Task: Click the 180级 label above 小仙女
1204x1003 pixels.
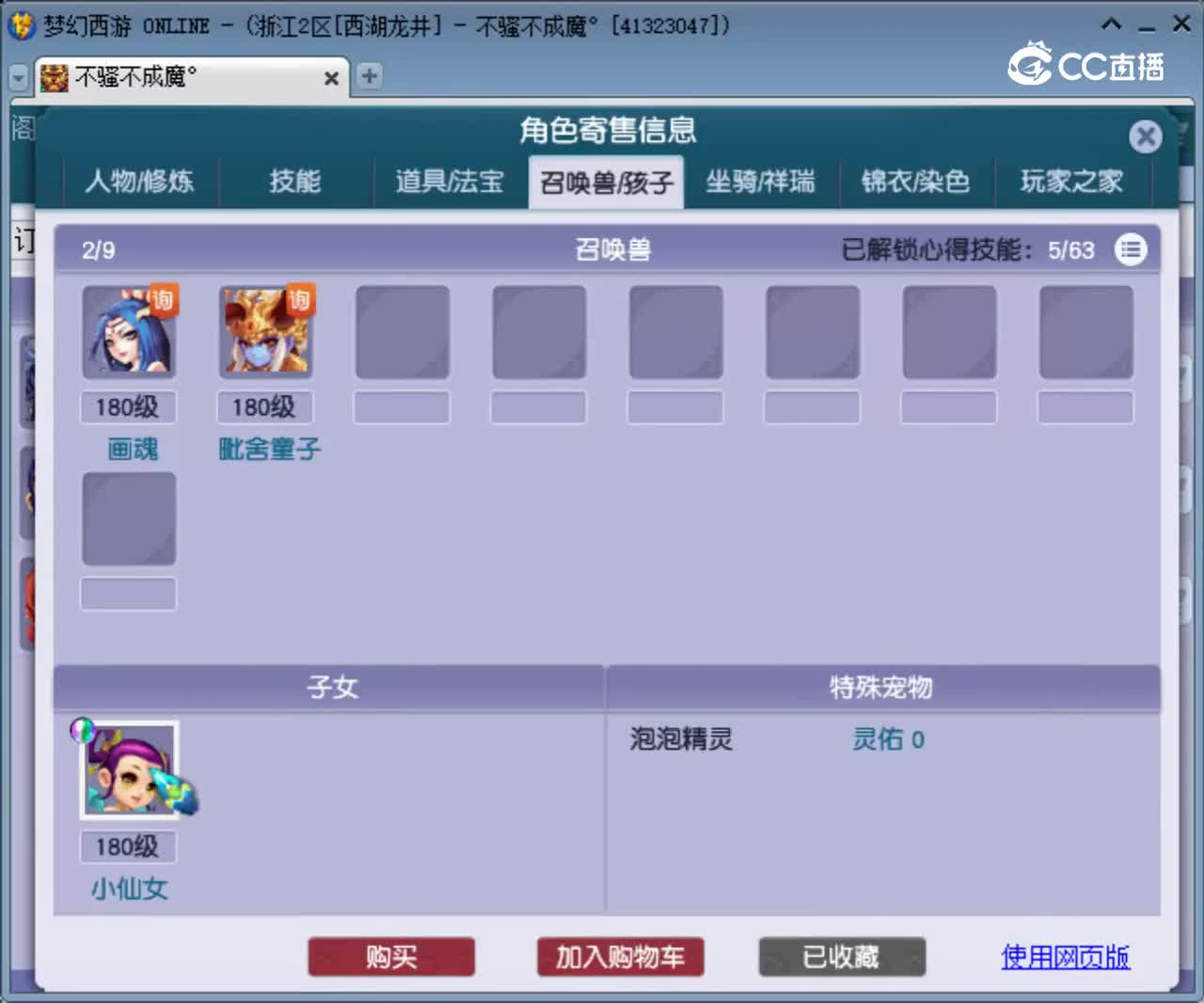Action: [x=128, y=847]
